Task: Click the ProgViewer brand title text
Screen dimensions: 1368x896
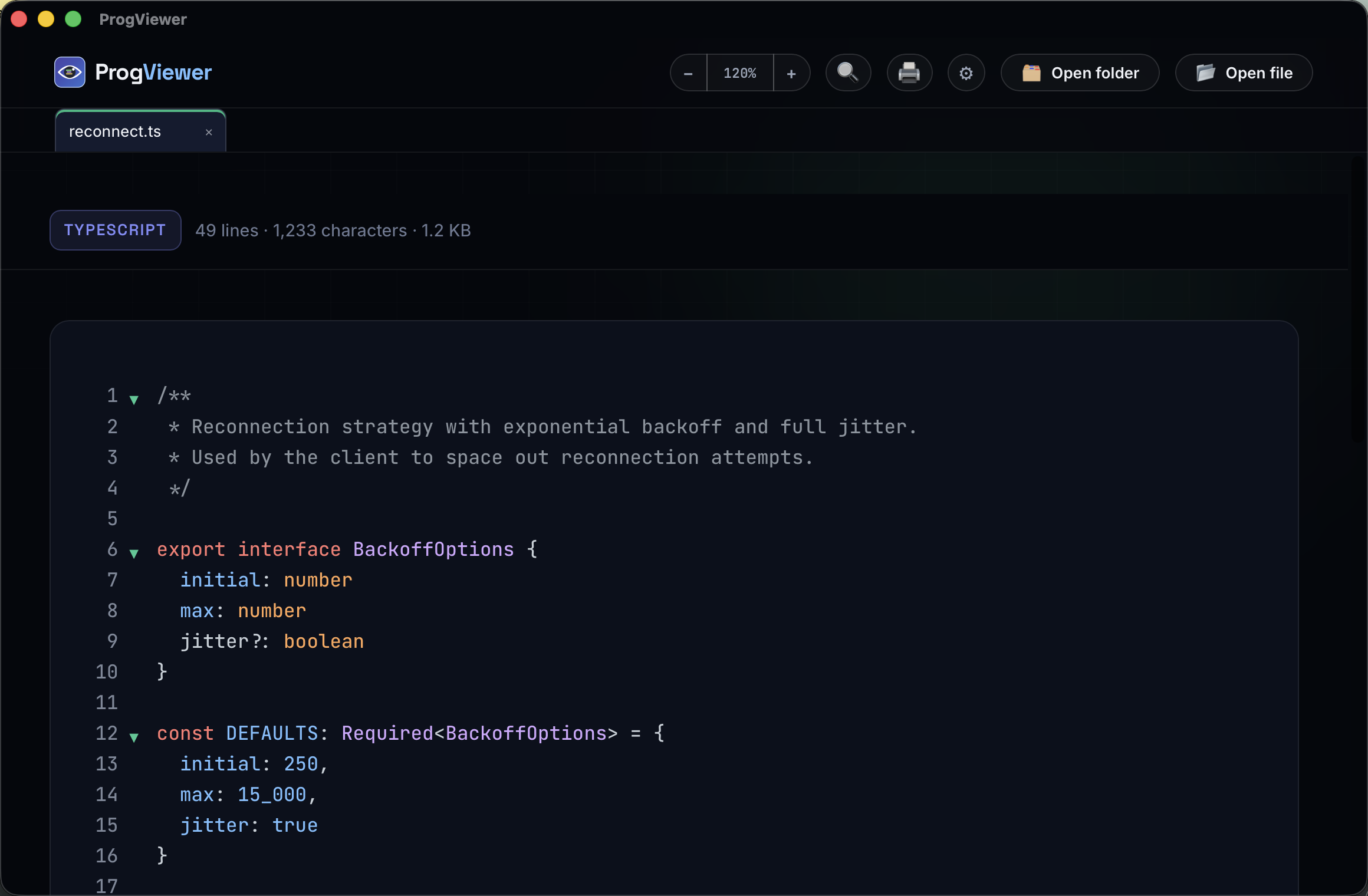Action: point(153,73)
